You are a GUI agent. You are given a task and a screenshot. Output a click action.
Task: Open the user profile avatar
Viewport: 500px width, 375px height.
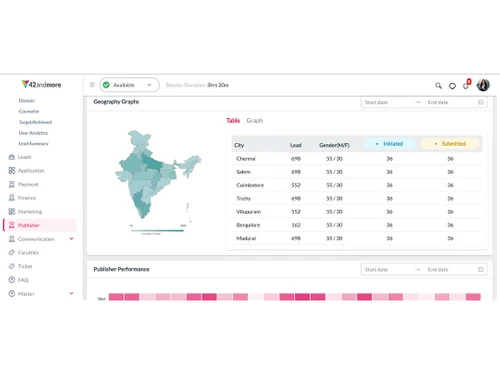(x=483, y=85)
